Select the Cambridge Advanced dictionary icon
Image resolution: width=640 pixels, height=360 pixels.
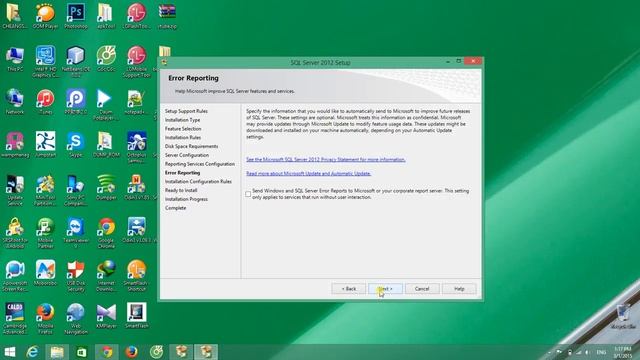[15, 318]
